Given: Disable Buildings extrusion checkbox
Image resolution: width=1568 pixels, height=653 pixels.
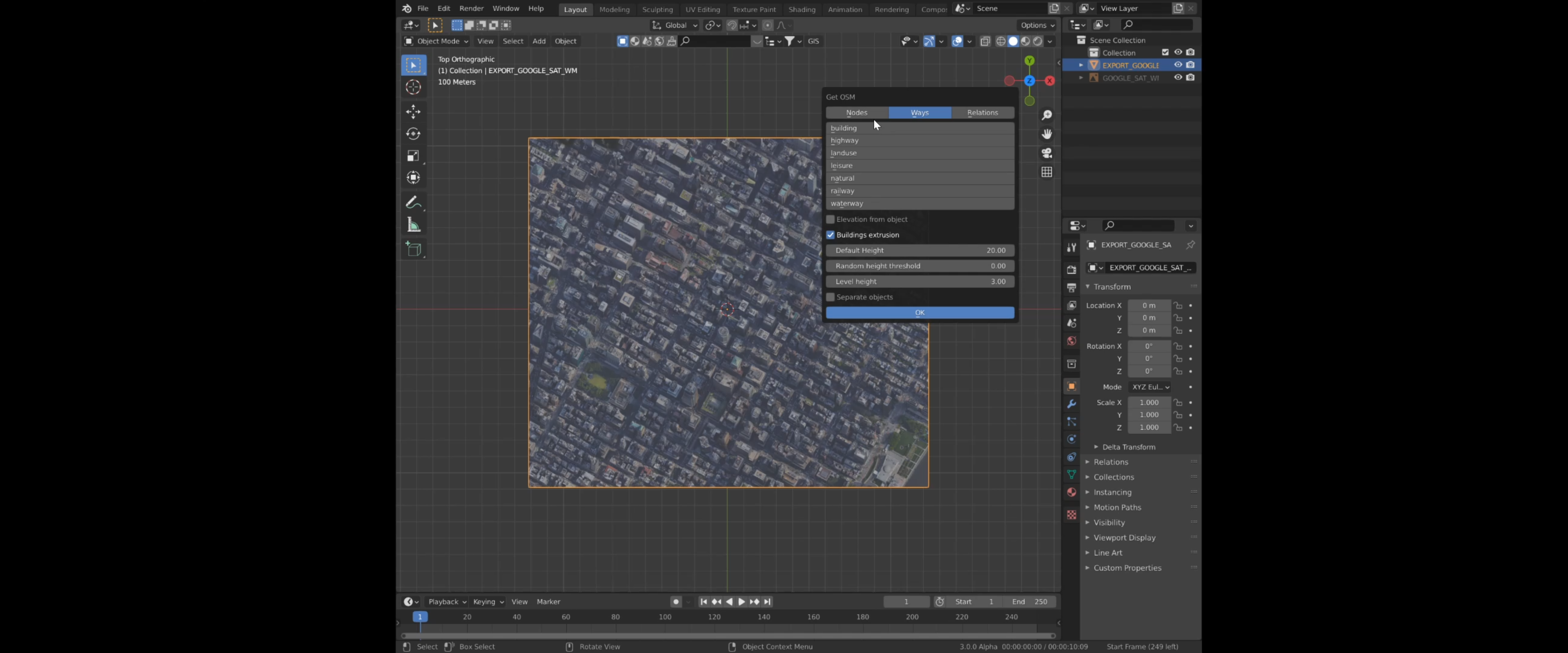Looking at the screenshot, I should [830, 235].
